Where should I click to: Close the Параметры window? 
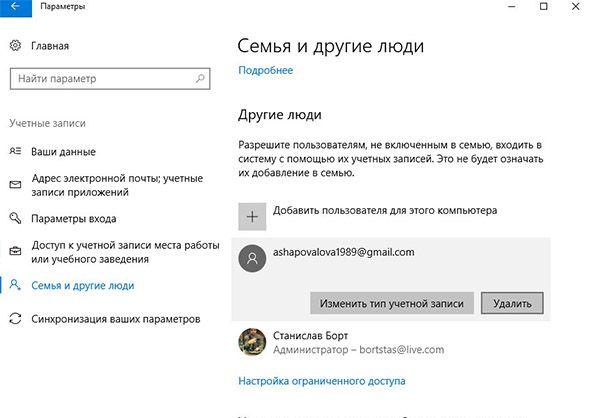(x=575, y=6)
